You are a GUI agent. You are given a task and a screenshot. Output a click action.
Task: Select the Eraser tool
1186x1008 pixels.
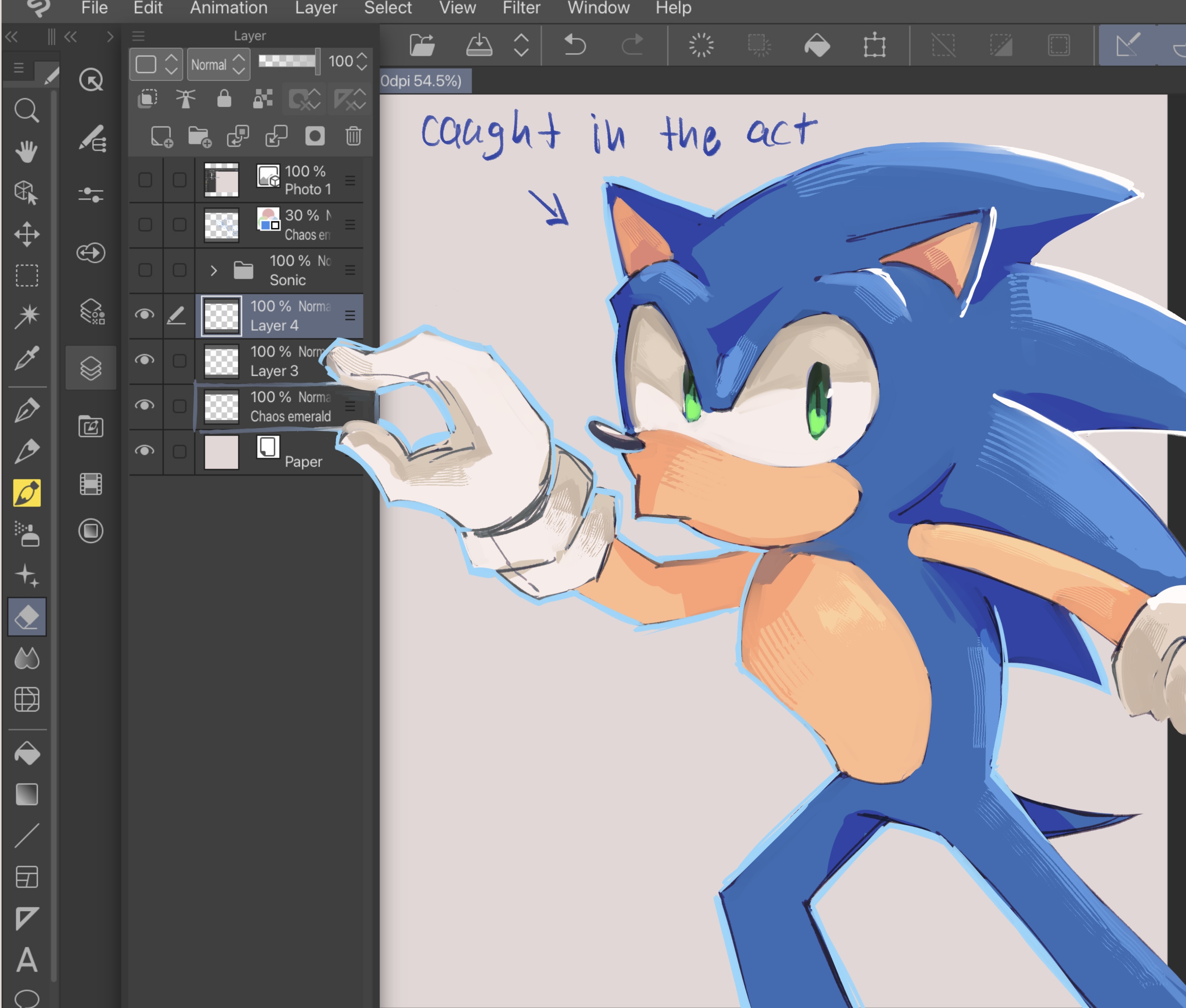[26, 617]
